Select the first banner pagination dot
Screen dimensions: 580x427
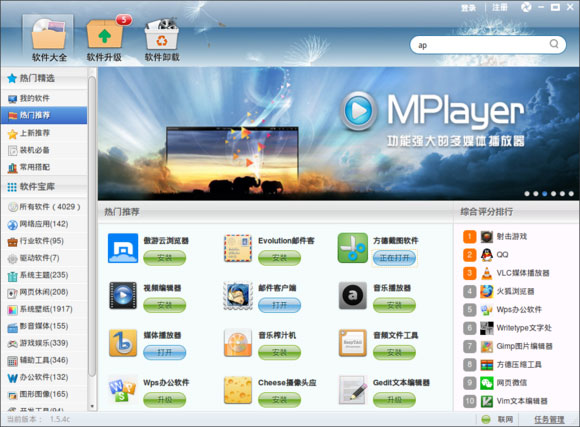[x=527, y=194]
